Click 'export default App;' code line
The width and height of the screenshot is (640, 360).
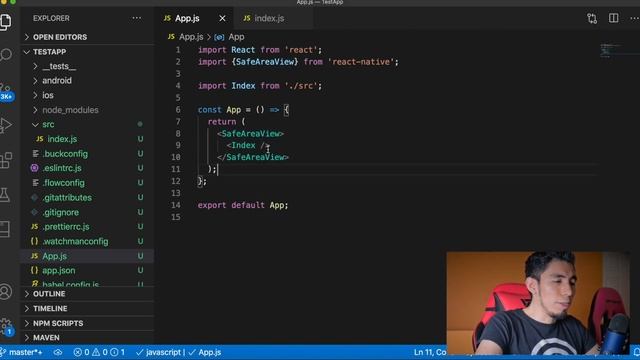(x=243, y=205)
